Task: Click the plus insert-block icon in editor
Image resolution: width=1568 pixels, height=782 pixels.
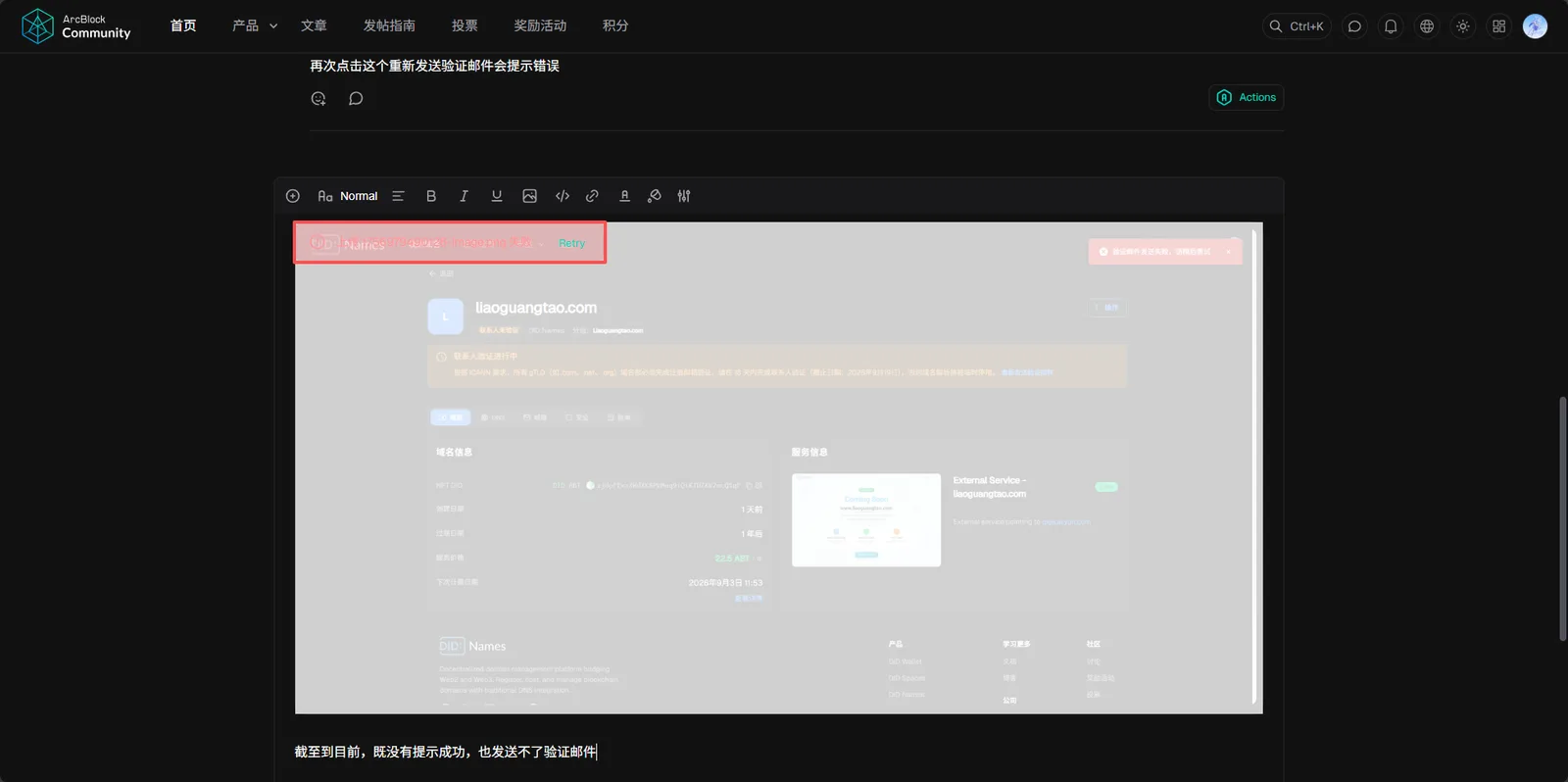Action: pyautogui.click(x=293, y=196)
